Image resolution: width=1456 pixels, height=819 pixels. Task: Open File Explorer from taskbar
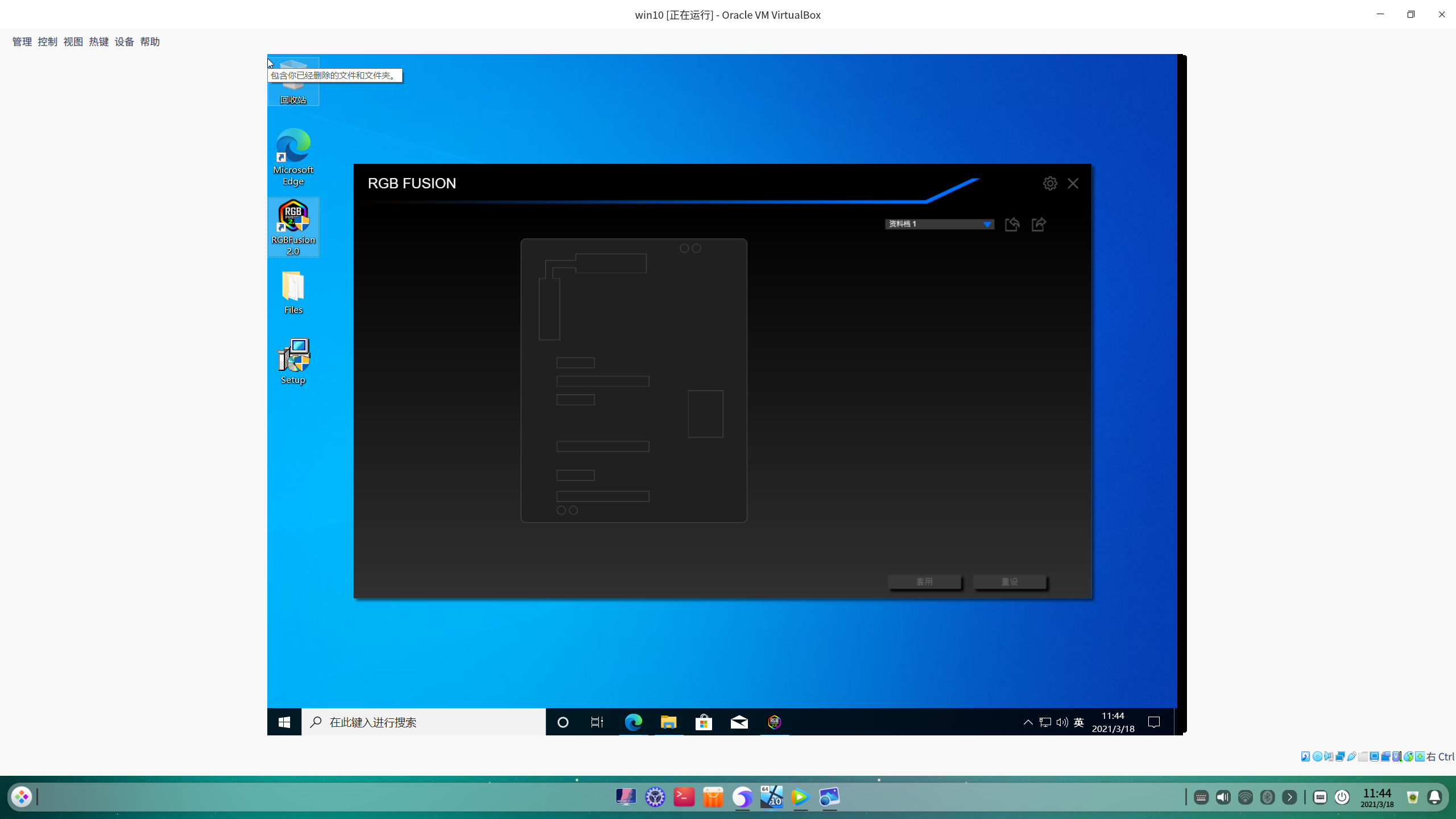tap(668, 722)
